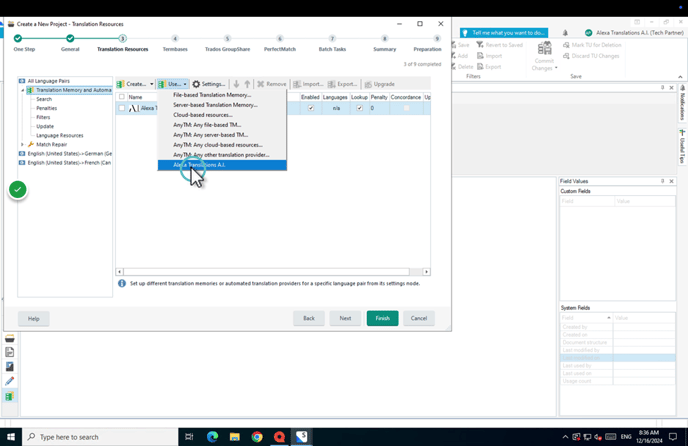Open the Alexa Translations A.I. account menu

point(636,33)
